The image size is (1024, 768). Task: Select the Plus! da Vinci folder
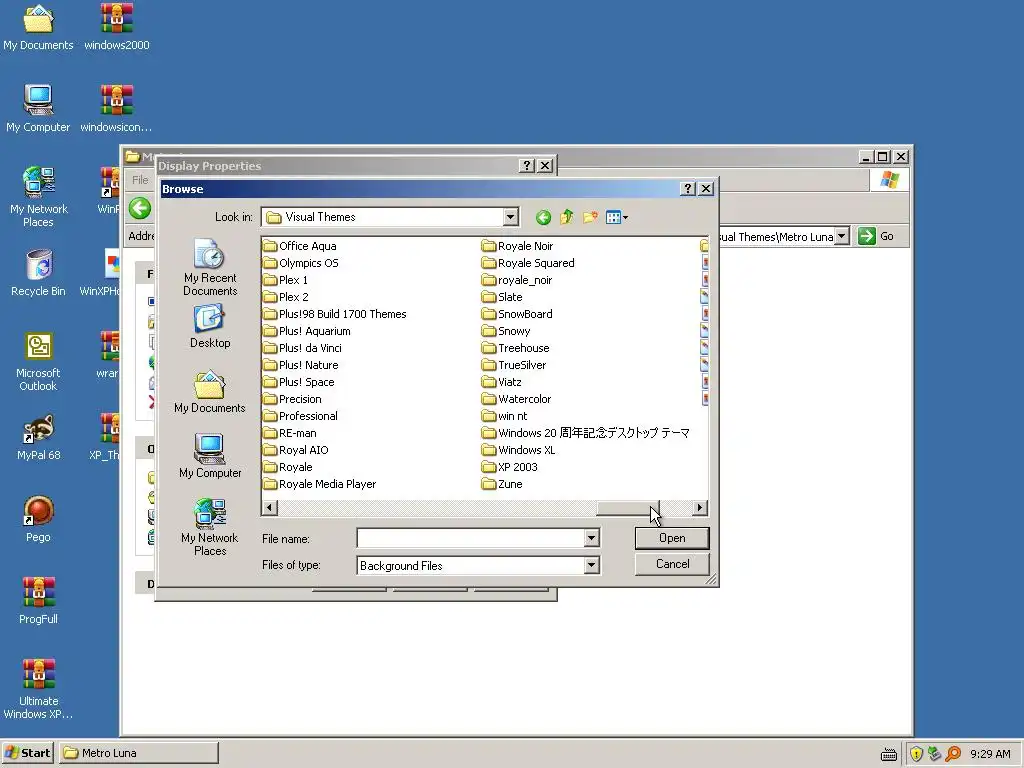click(302, 348)
